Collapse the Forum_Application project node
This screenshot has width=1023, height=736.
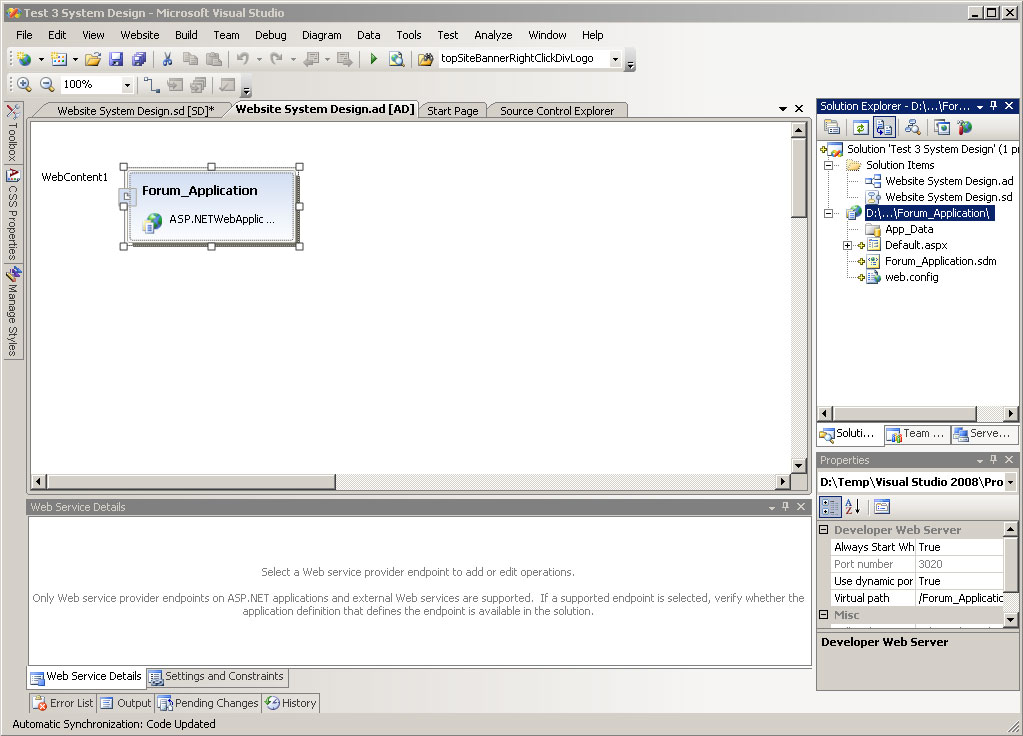829,213
